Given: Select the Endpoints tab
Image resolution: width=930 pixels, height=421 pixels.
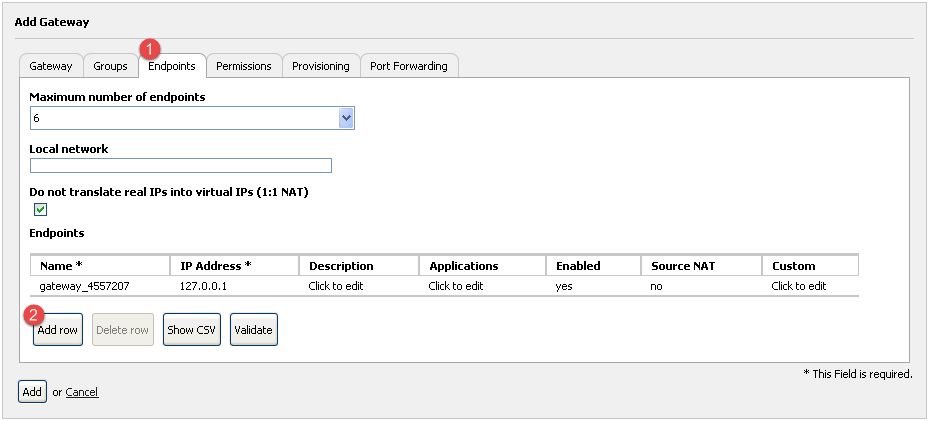Looking at the screenshot, I should 172,66.
